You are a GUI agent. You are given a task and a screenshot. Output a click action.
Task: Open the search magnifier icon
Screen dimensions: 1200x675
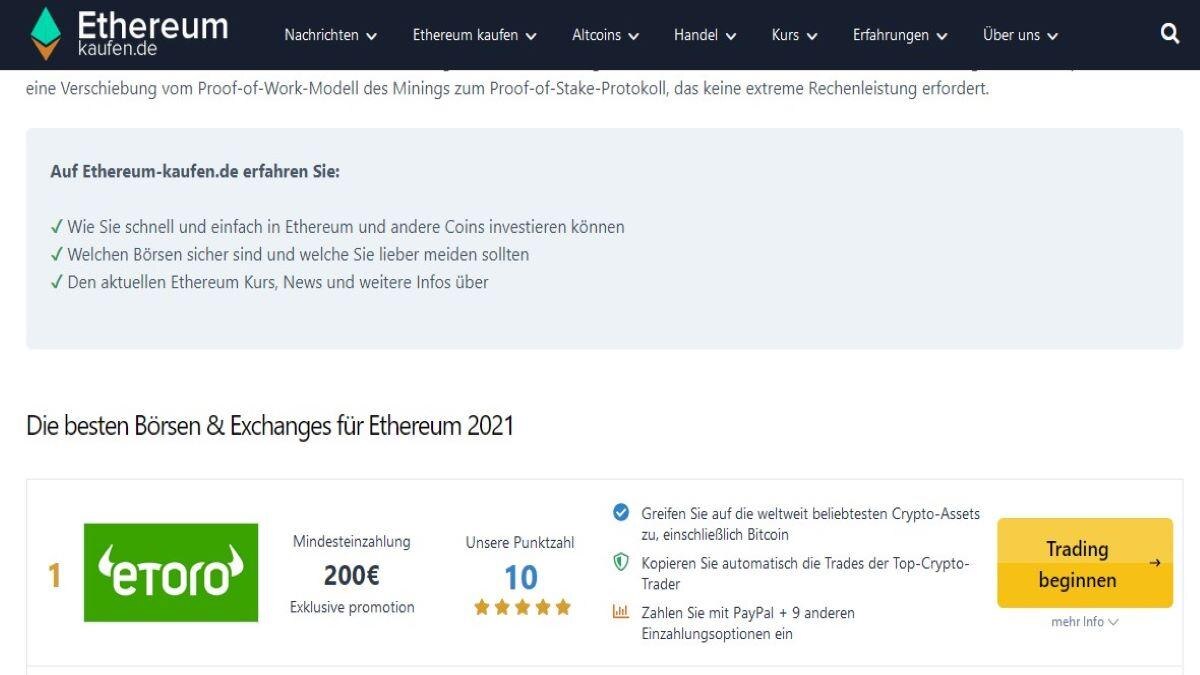tap(1169, 33)
